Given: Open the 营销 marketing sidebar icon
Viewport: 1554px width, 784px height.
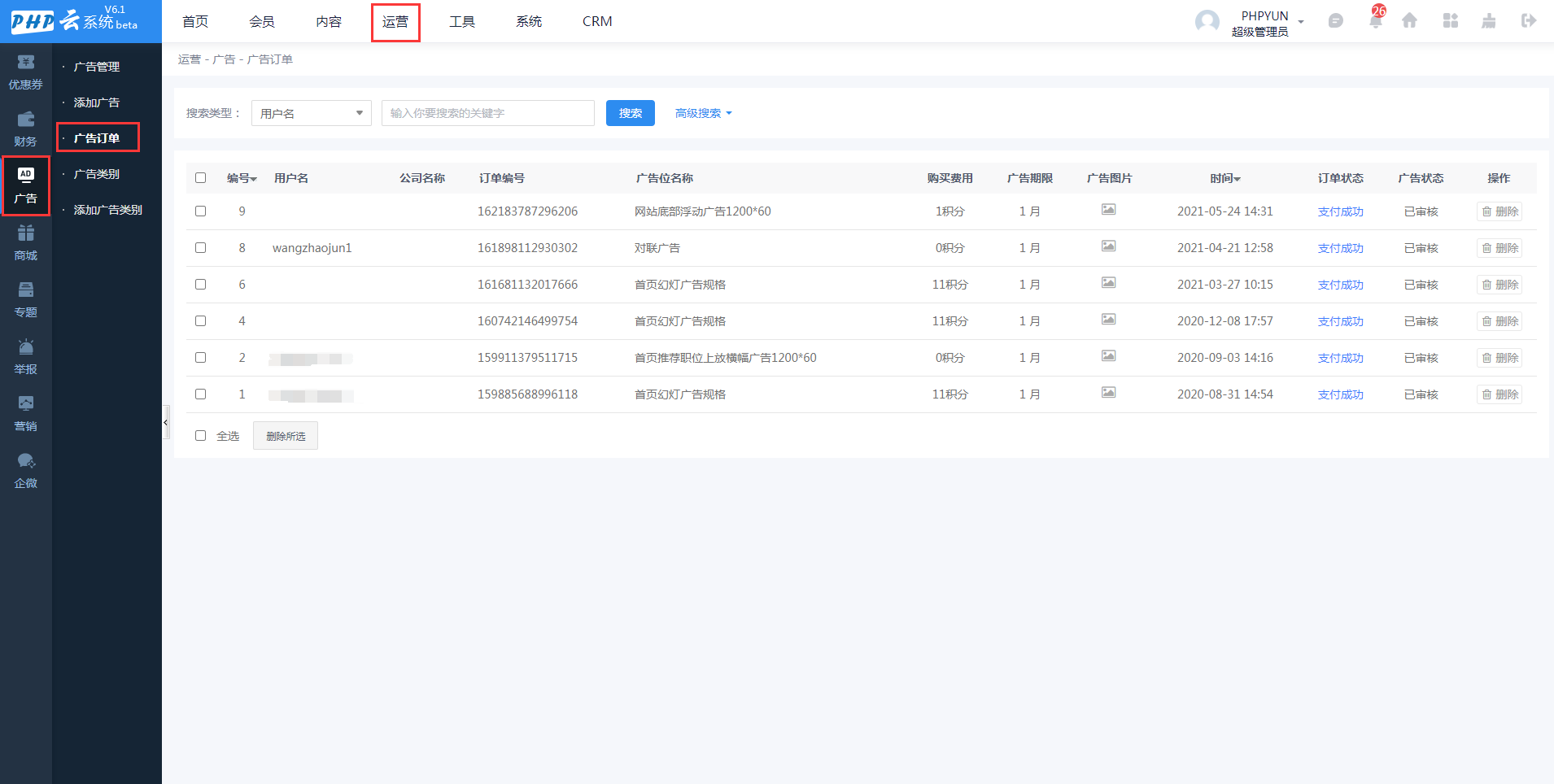Looking at the screenshot, I should [x=26, y=413].
